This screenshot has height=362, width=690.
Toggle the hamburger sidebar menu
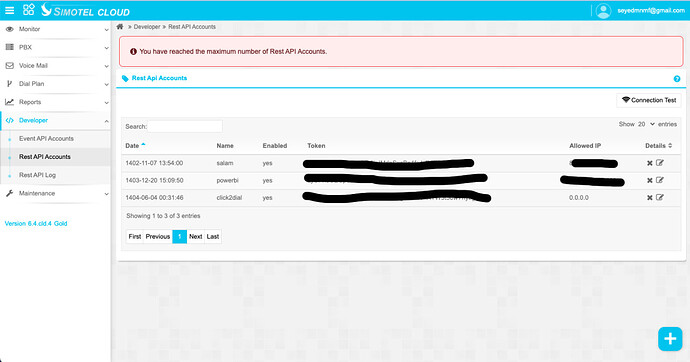point(9,10)
